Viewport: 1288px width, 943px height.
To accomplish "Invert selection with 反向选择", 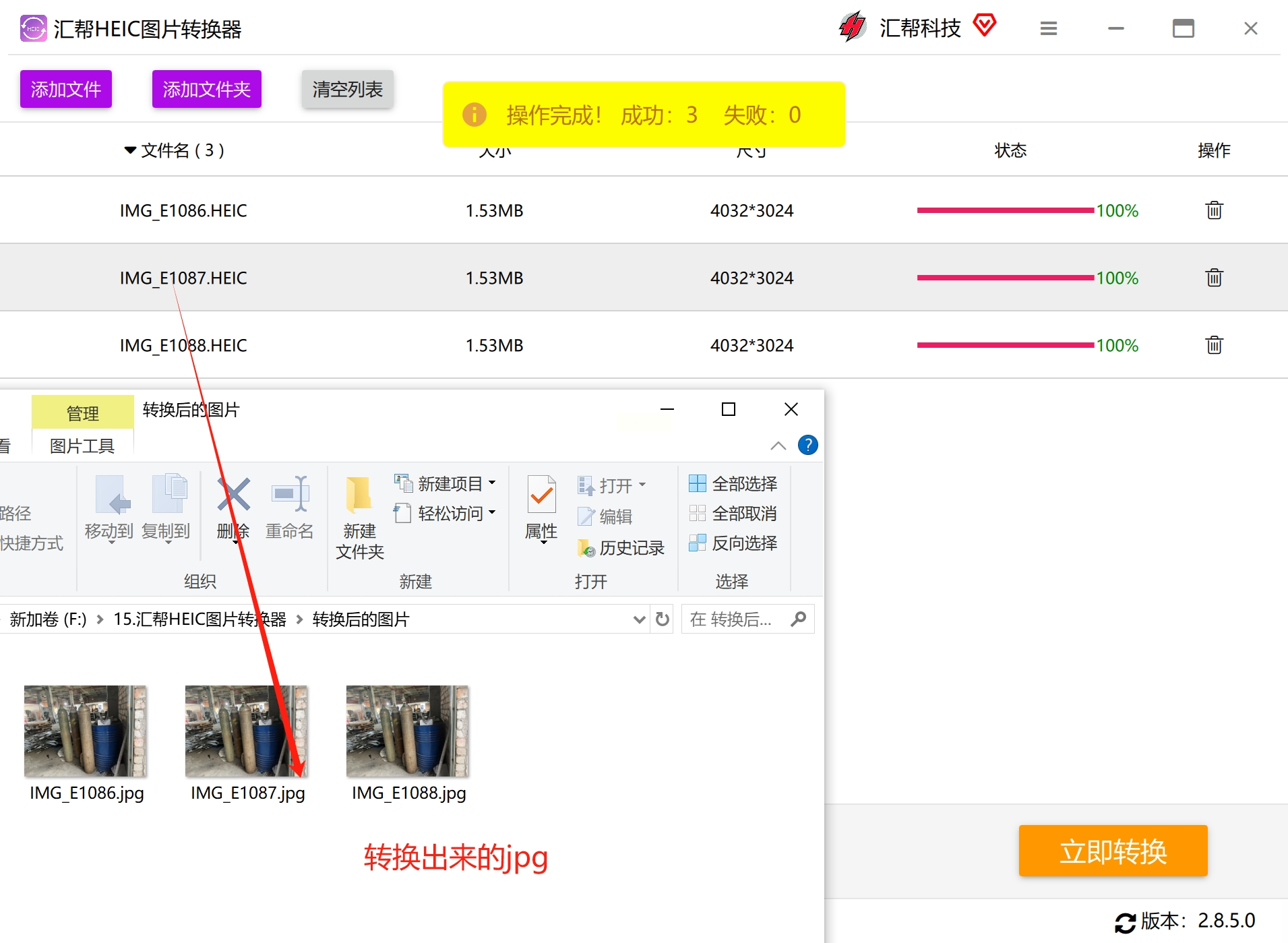I will click(733, 543).
